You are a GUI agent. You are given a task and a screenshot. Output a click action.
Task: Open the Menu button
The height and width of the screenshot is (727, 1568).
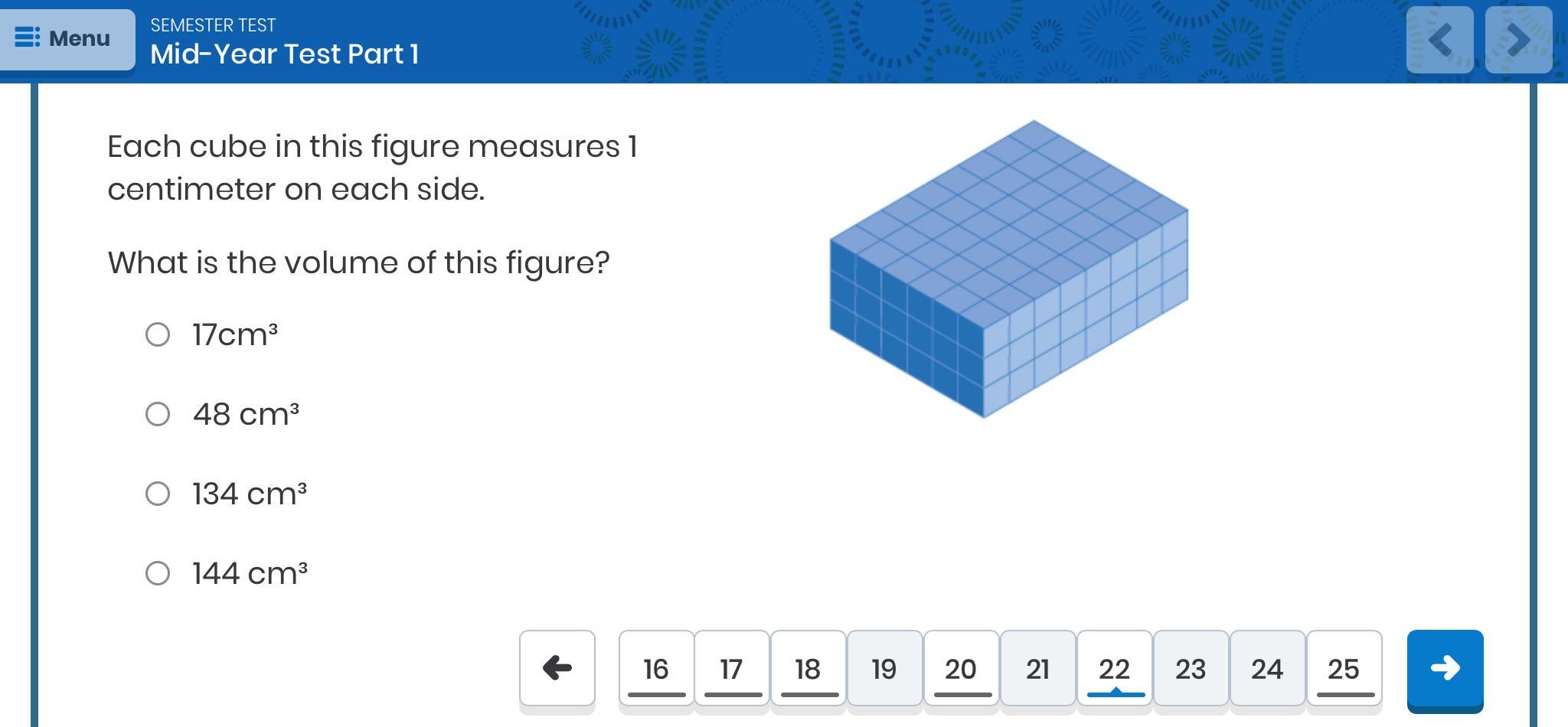(66, 38)
